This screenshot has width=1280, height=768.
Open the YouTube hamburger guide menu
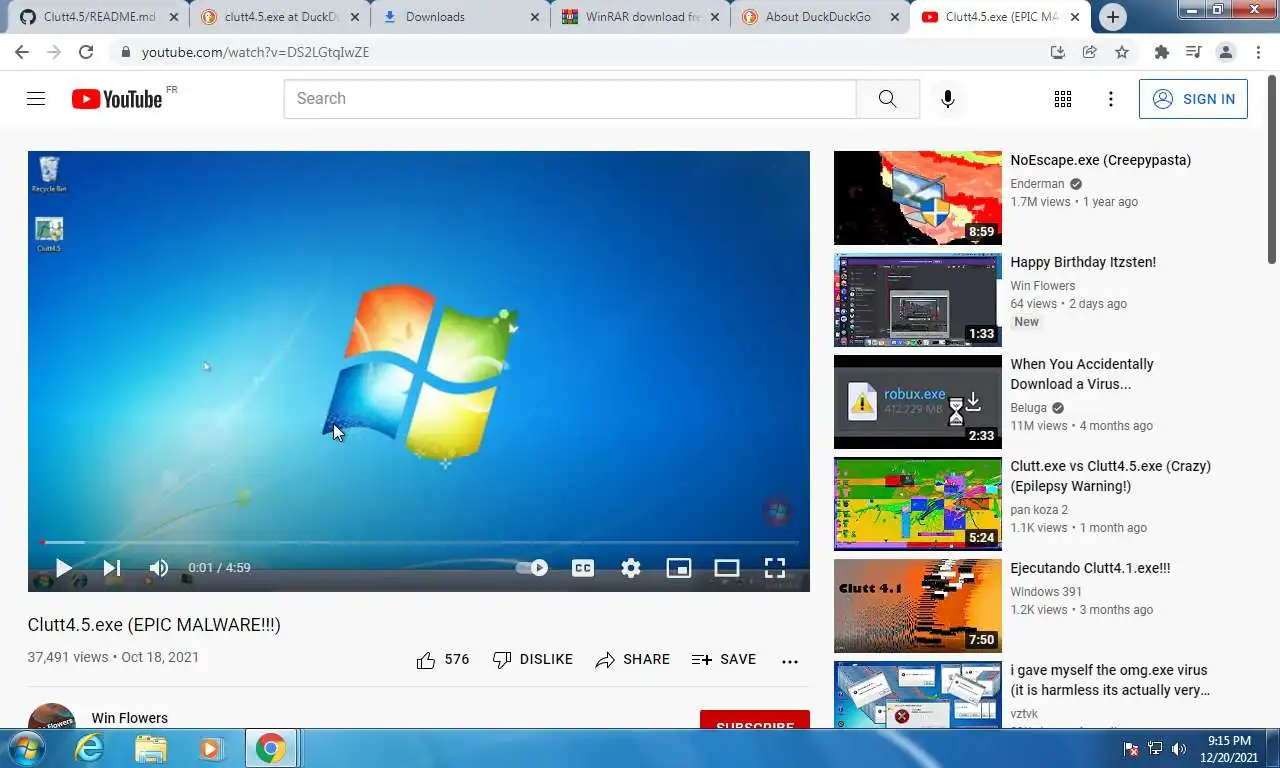coord(36,99)
